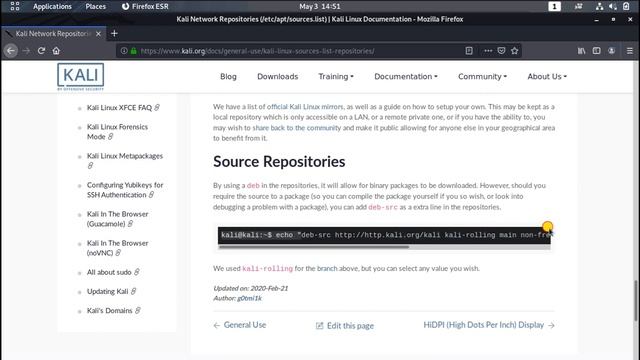Show the sidebars icon
The width and height of the screenshot is (640, 360).
596,51
